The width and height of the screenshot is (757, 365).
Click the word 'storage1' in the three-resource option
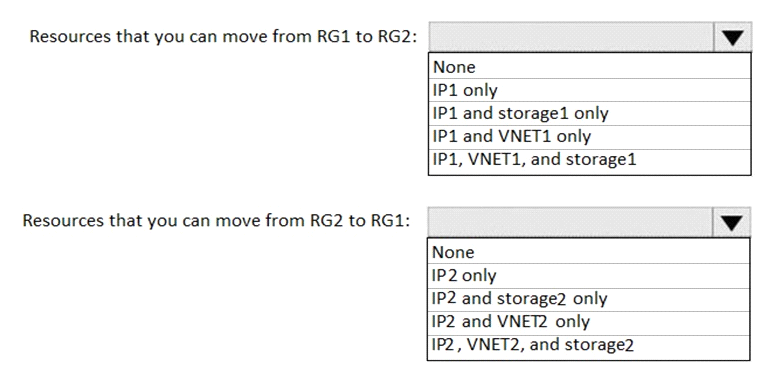pyautogui.click(x=601, y=160)
